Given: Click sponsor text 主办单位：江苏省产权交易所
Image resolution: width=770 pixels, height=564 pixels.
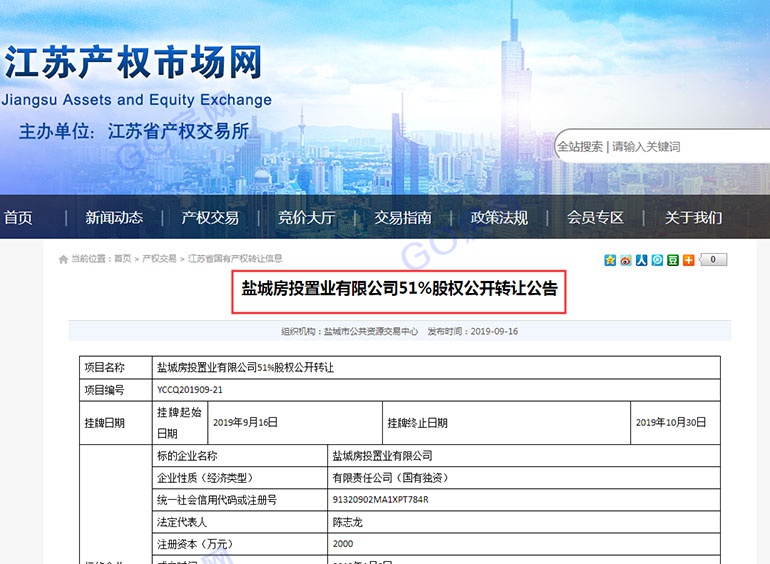Looking at the screenshot, I should (134, 132).
